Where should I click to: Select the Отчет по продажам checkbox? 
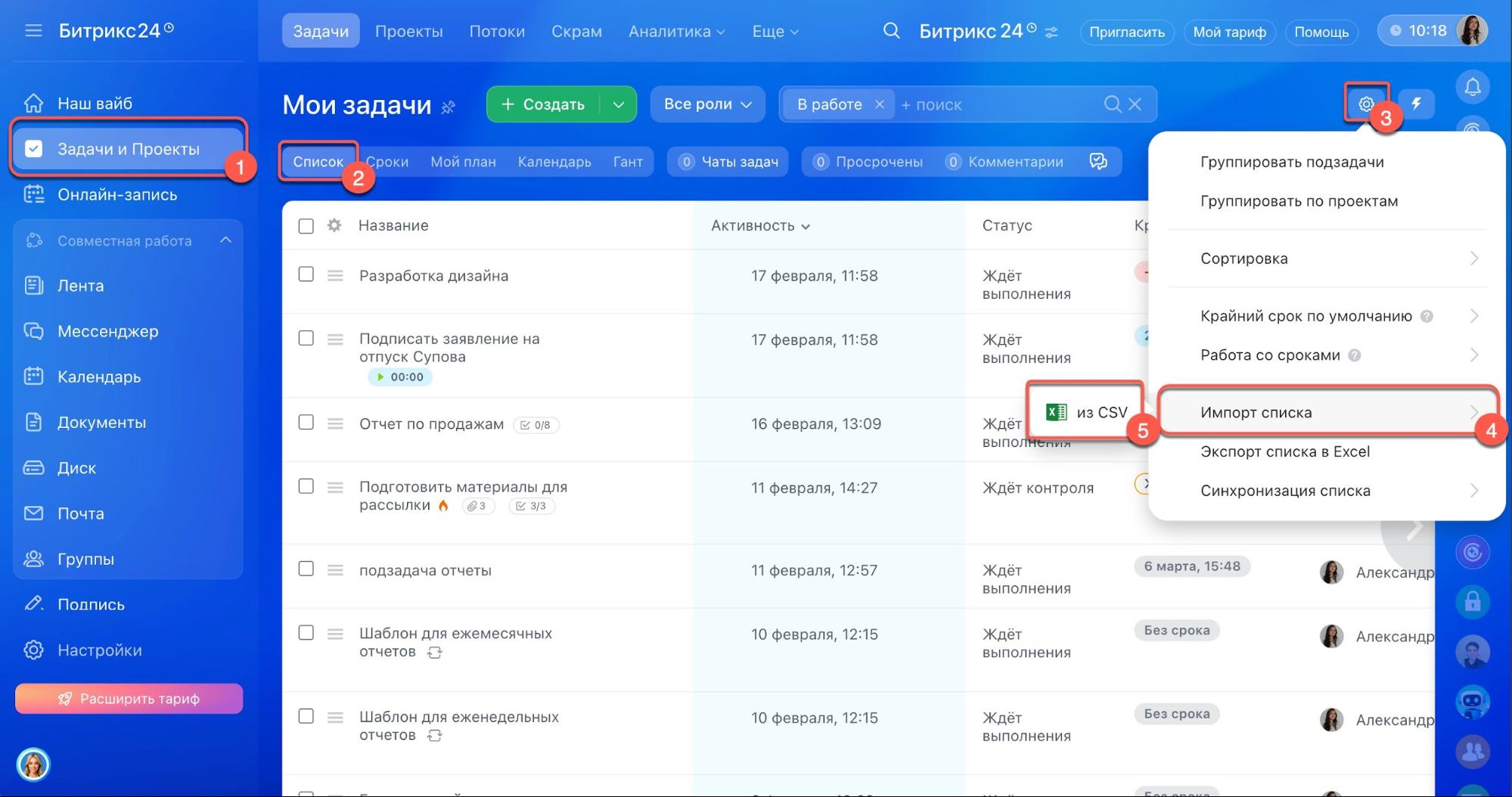click(306, 423)
